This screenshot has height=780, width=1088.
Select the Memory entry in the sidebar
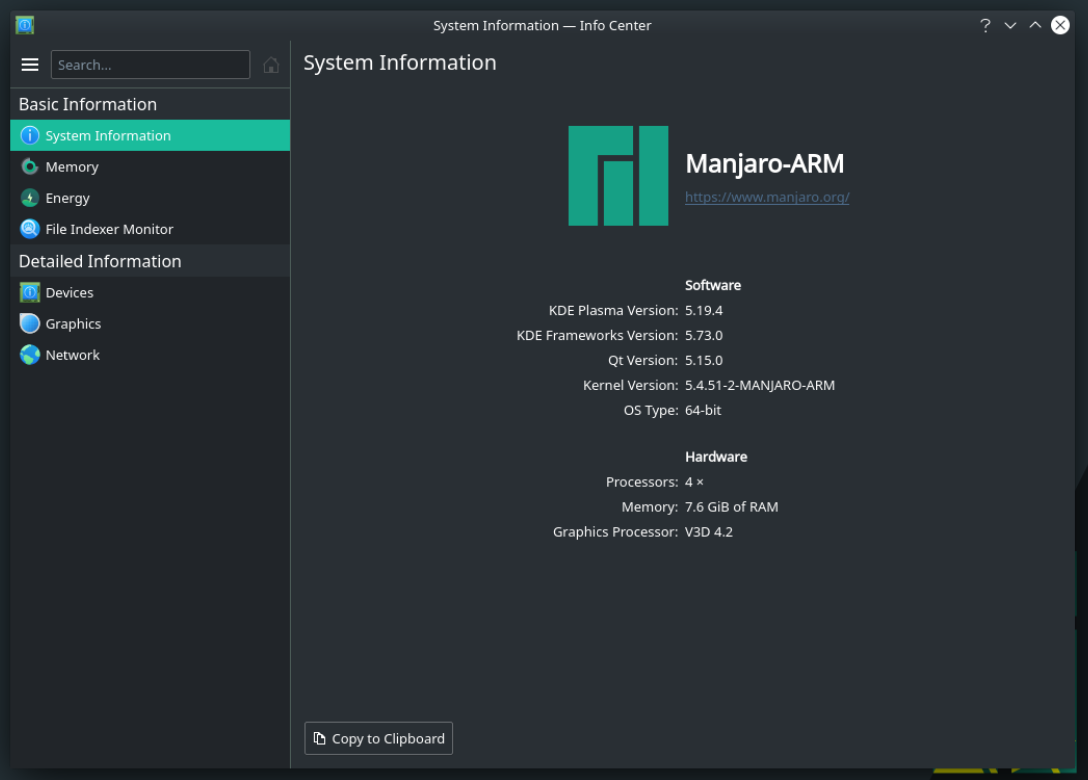point(72,167)
